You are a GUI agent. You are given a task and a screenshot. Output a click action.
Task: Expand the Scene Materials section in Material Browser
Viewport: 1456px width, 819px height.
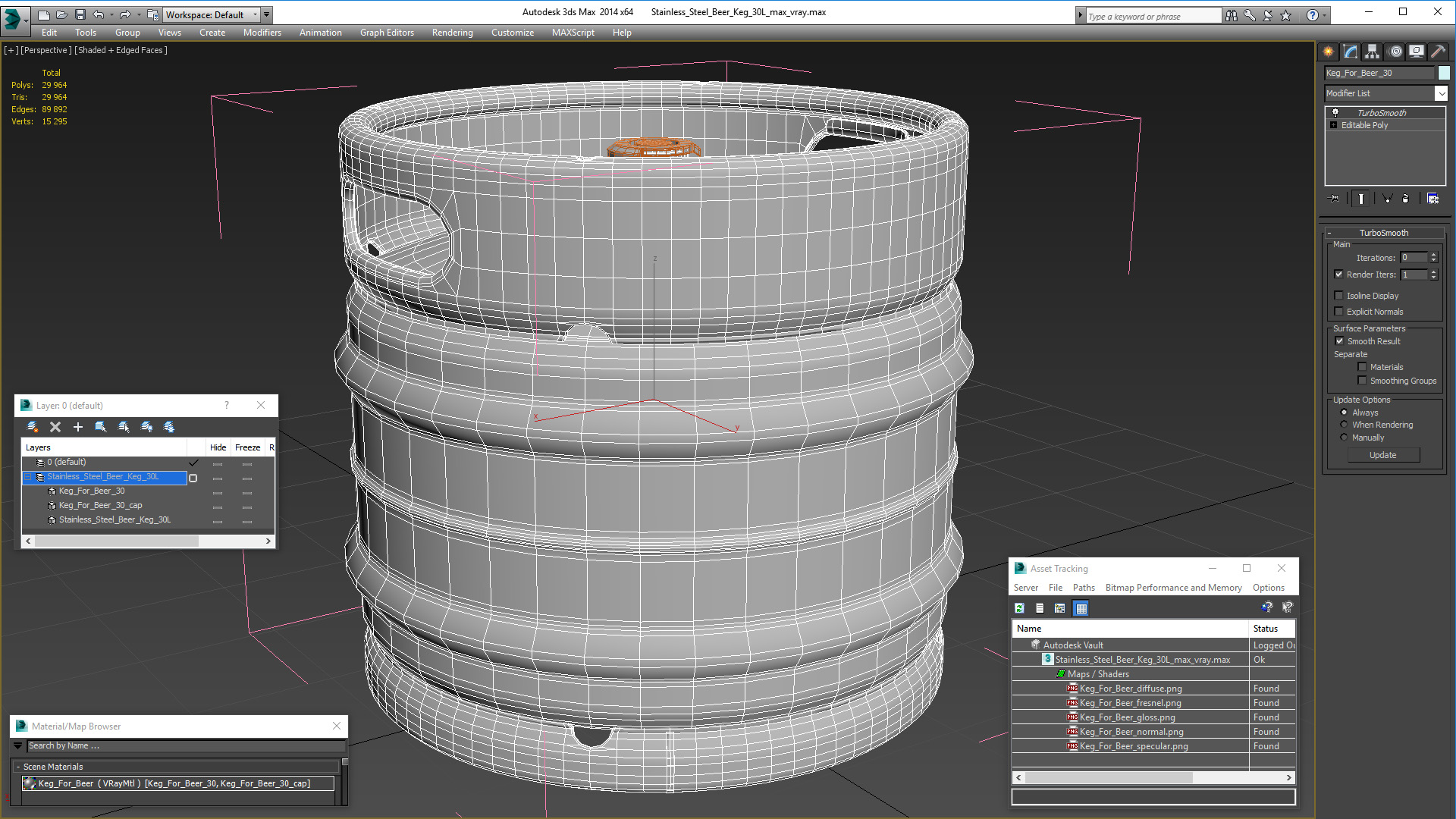pos(18,766)
